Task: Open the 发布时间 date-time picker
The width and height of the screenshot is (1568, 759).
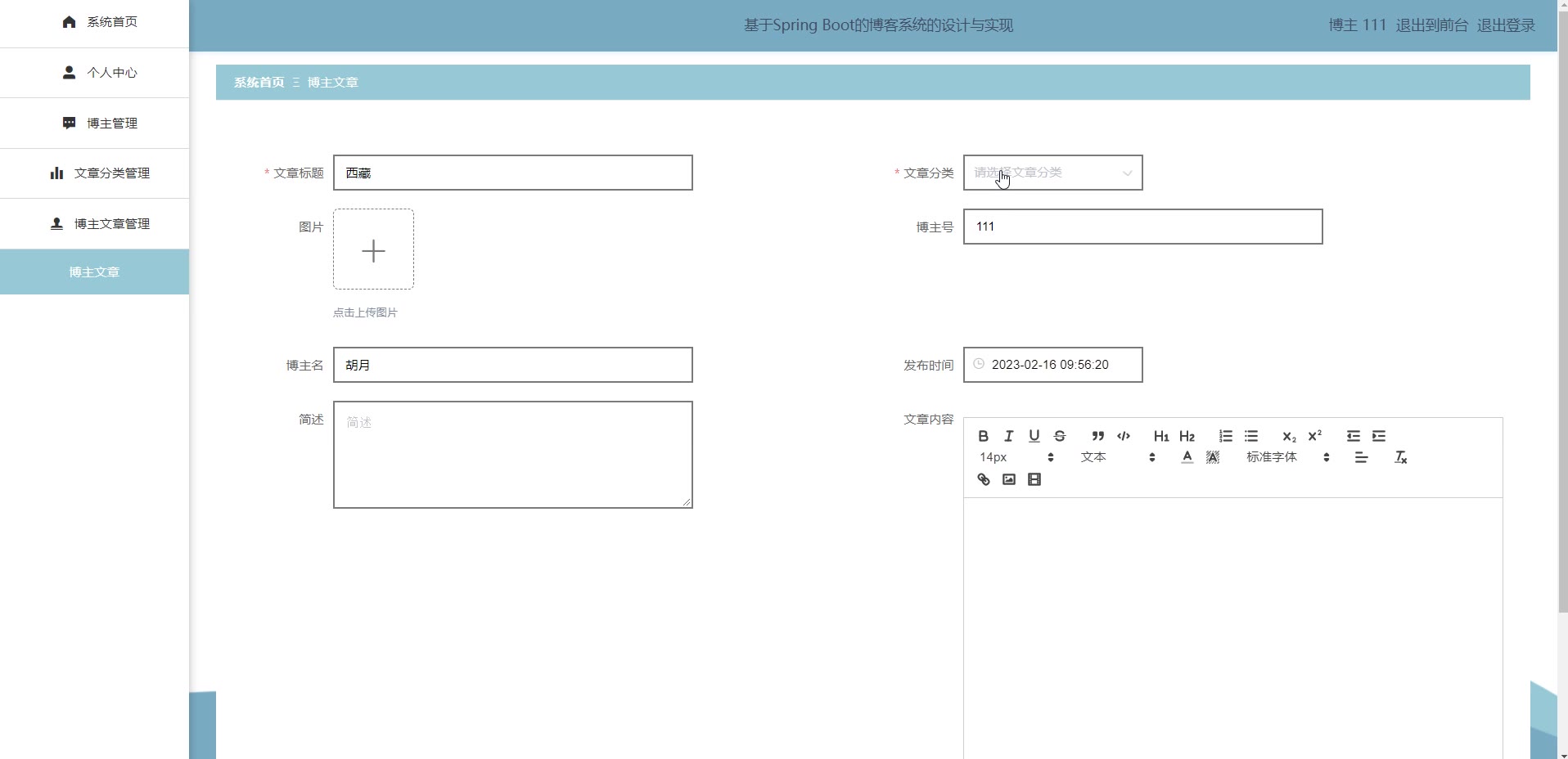Action: point(1052,365)
